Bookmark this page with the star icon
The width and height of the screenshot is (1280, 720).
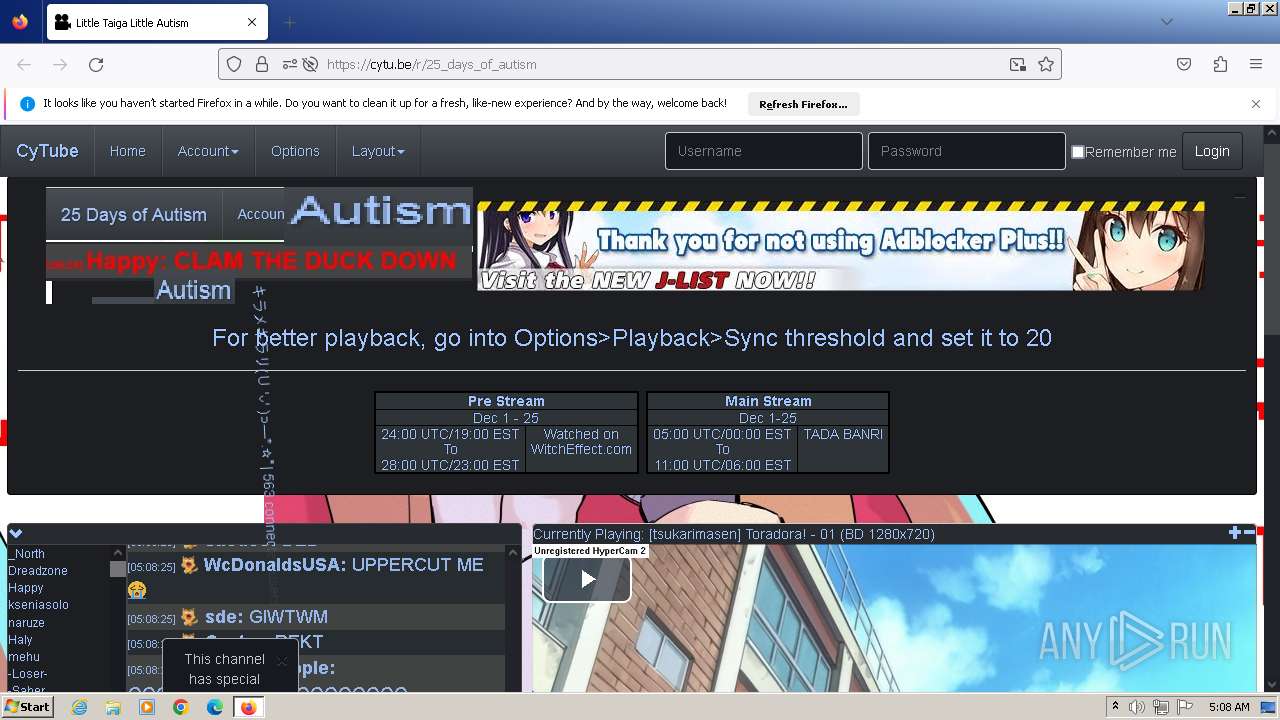(1046, 64)
